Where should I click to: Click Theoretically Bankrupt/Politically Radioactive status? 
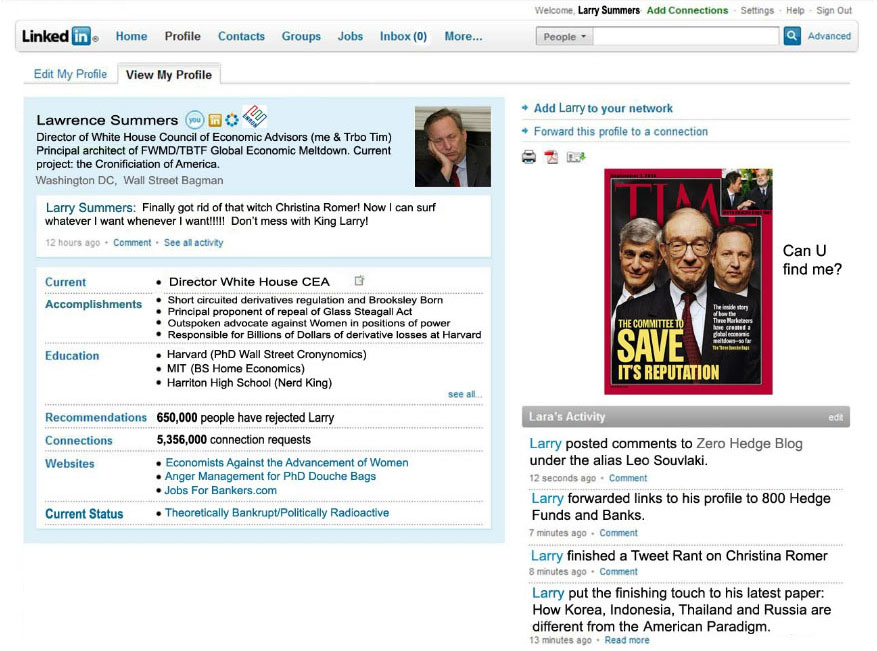pos(277,512)
